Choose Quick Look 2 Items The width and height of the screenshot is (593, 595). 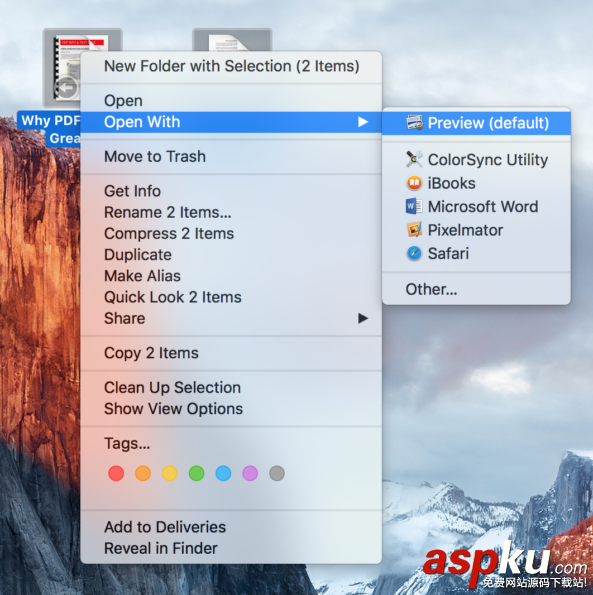231,297
